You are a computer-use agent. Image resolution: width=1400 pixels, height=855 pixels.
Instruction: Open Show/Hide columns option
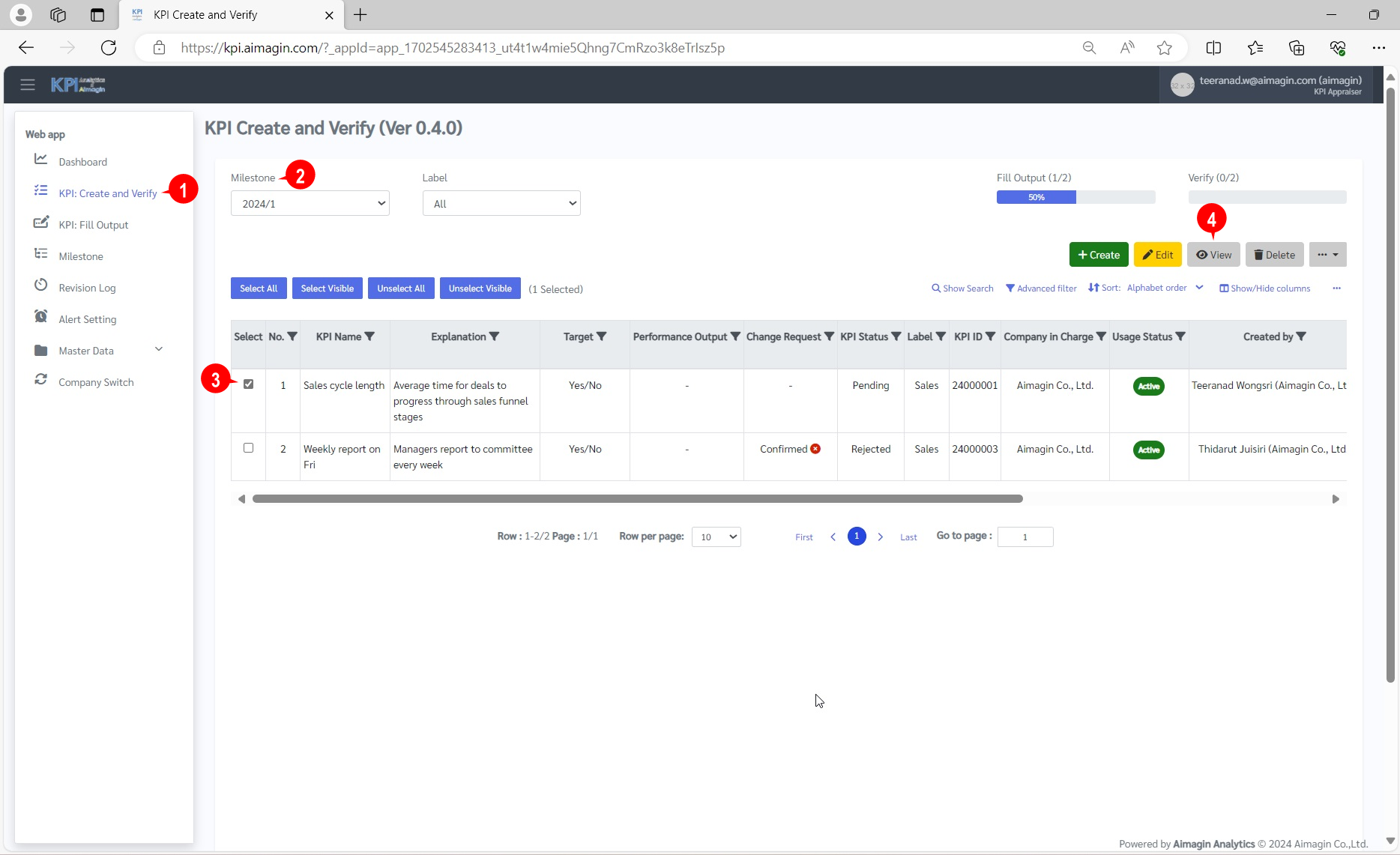point(1264,288)
